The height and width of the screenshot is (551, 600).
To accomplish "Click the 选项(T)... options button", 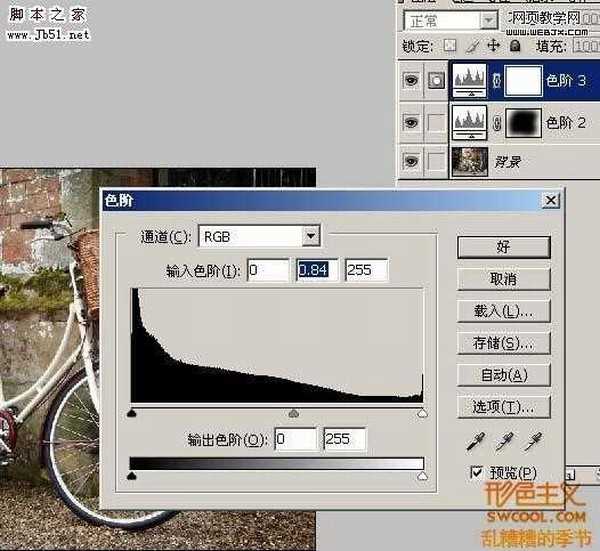I will [504, 407].
